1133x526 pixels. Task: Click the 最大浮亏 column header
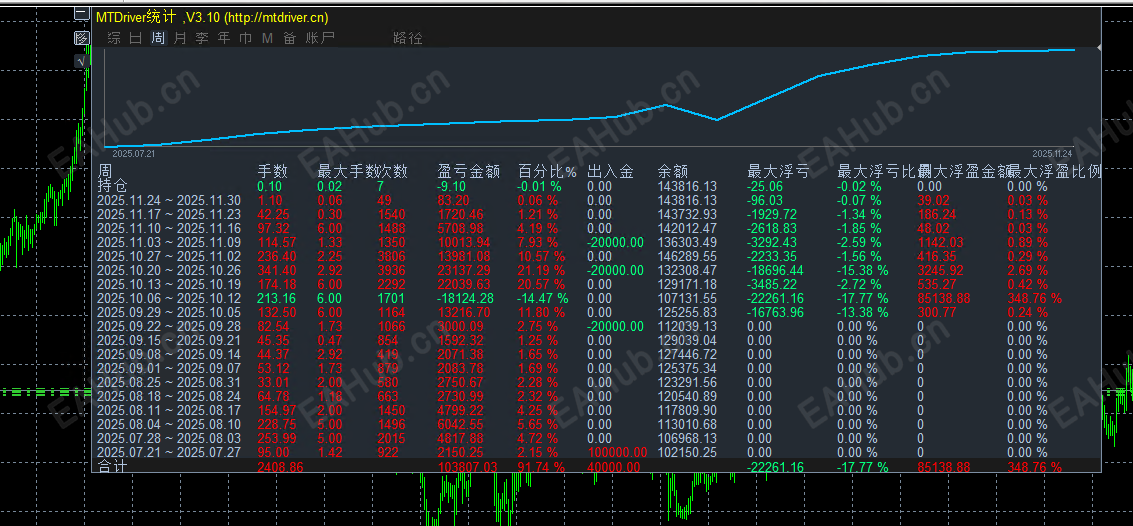point(777,172)
